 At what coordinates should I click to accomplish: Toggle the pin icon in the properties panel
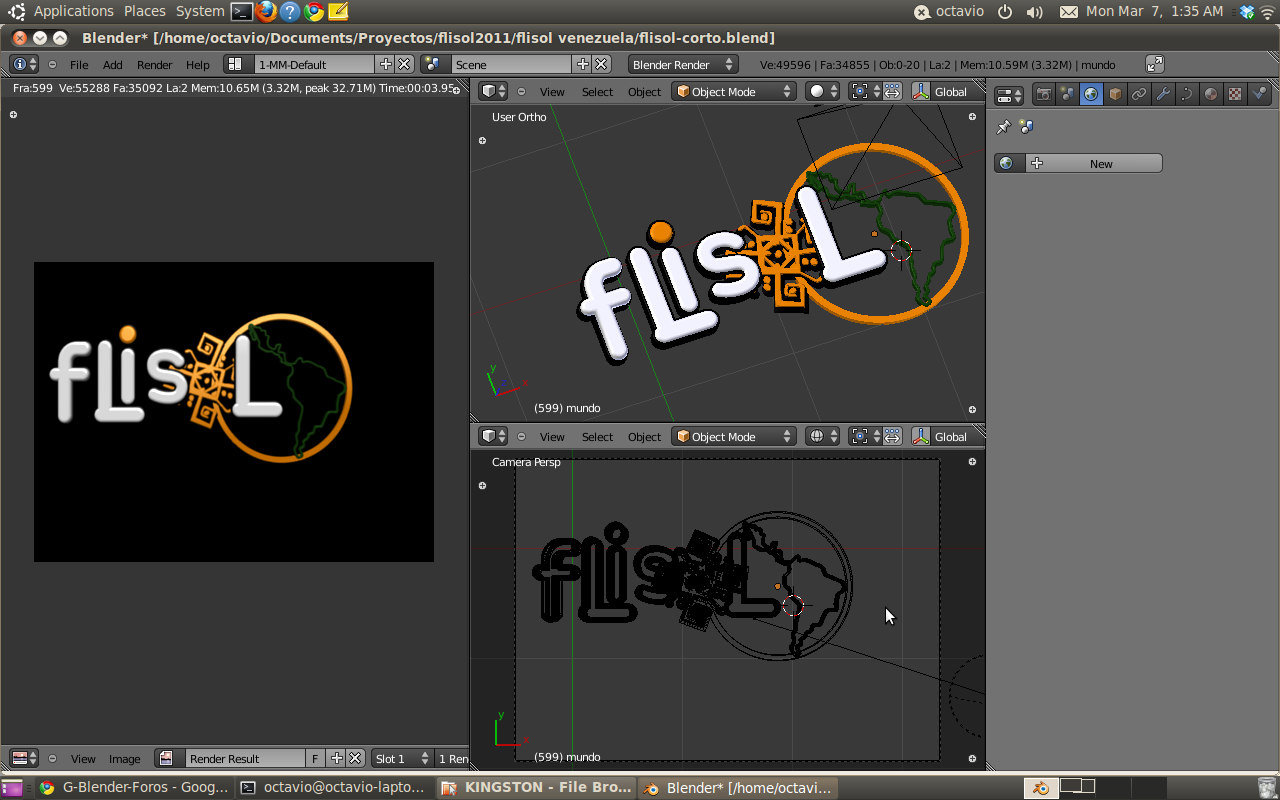click(x=1004, y=127)
